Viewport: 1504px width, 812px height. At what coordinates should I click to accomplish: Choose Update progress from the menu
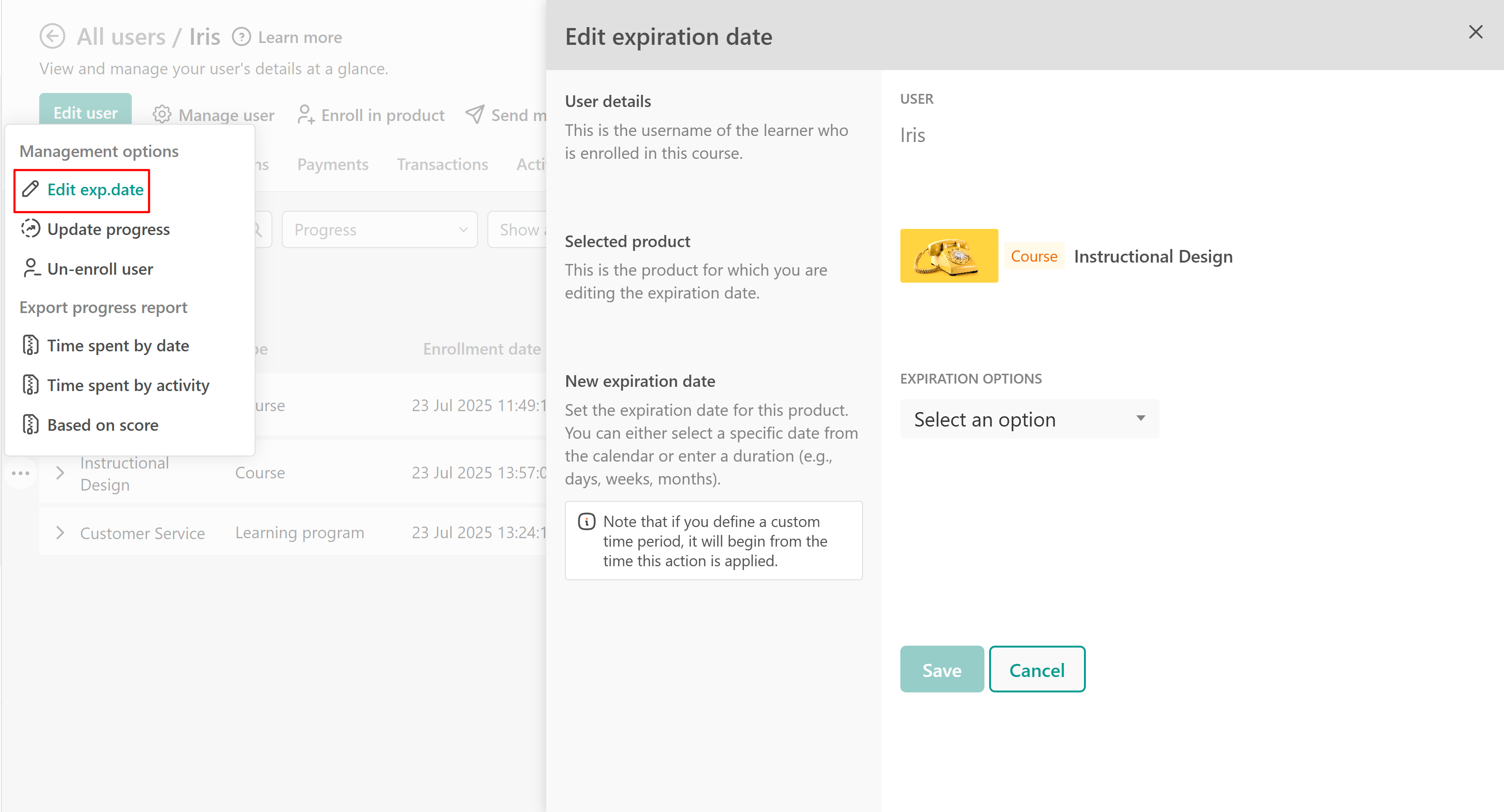point(108,229)
